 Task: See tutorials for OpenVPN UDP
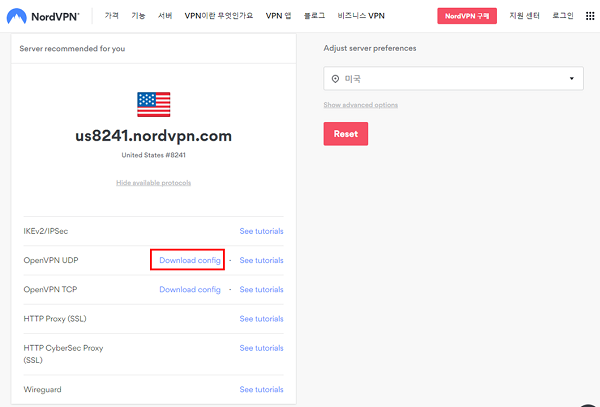click(261, 260)
